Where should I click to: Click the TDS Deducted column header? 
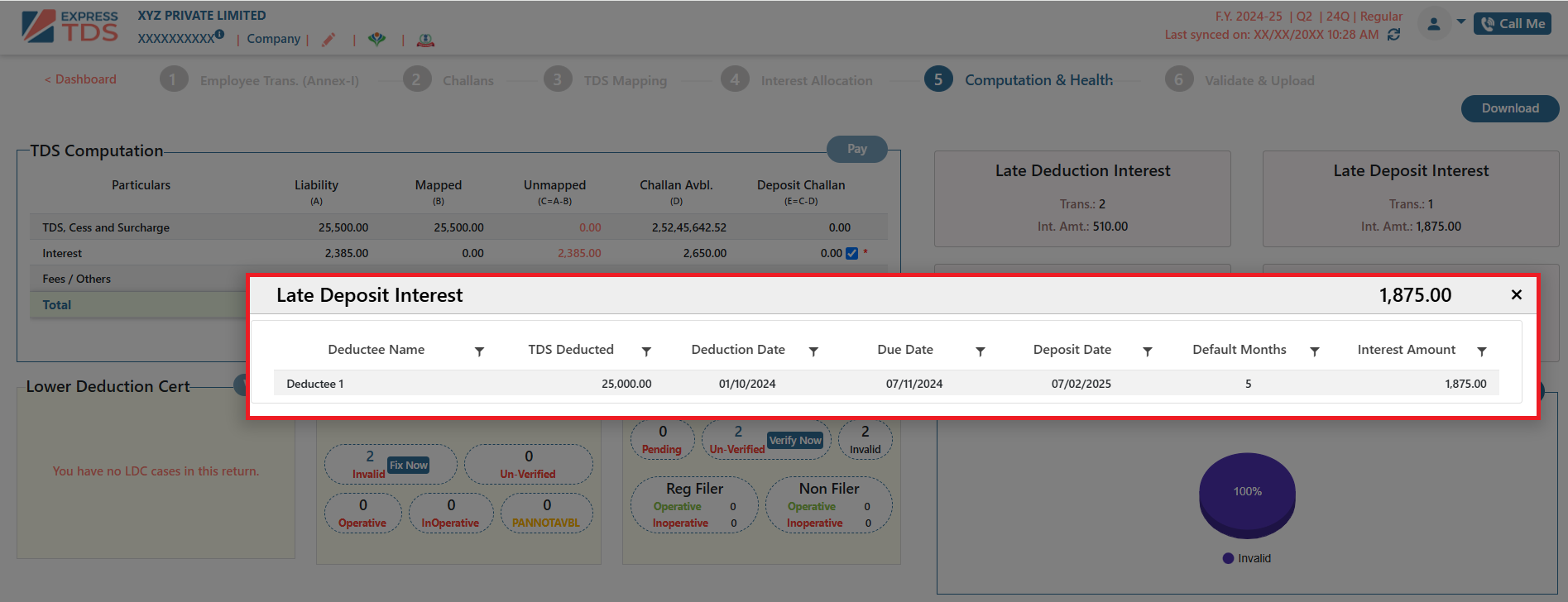[x=571, y=350]
